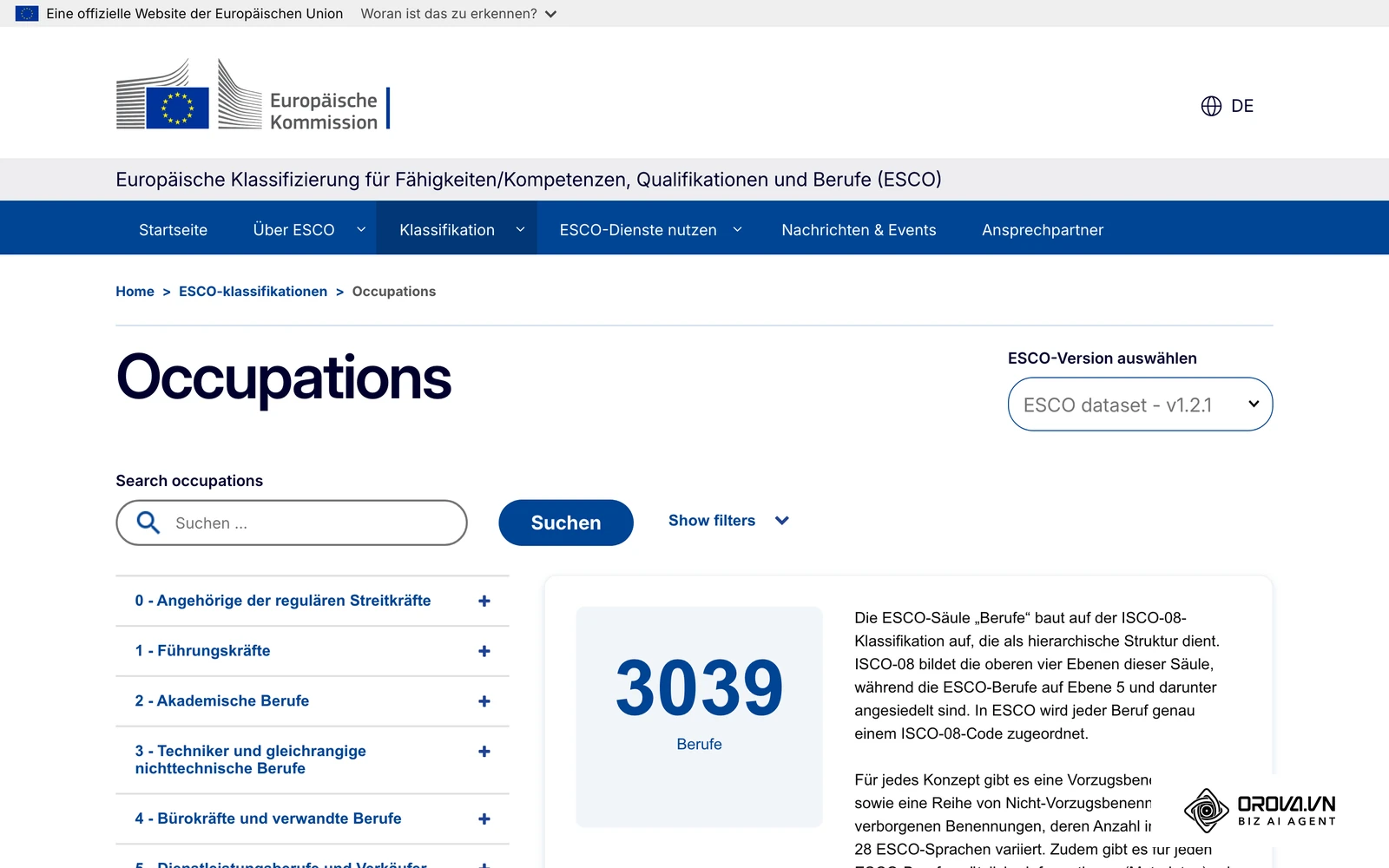Click the Klassifikation menu item
The height and width of the screenshot is (868, 1389).
coord(446,230)
